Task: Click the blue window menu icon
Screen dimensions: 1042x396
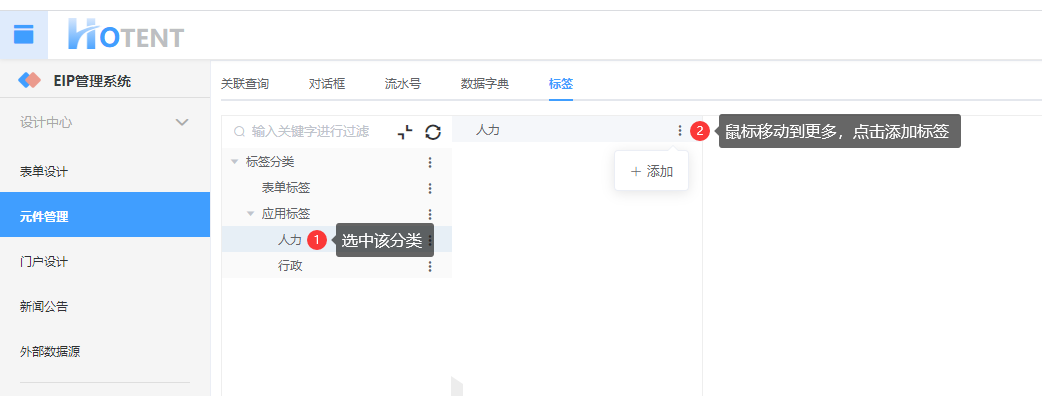Action: [x=23, y=35]
